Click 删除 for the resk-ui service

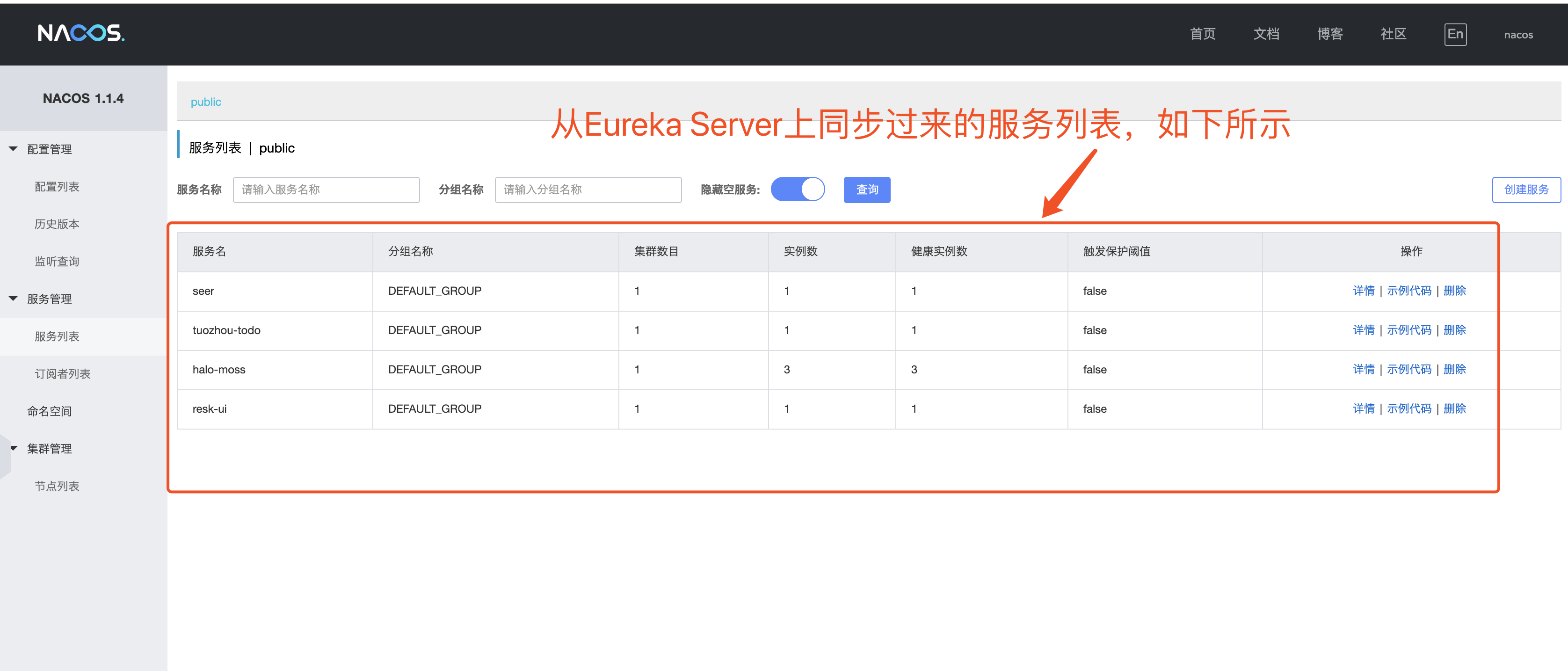(1454, 408)
